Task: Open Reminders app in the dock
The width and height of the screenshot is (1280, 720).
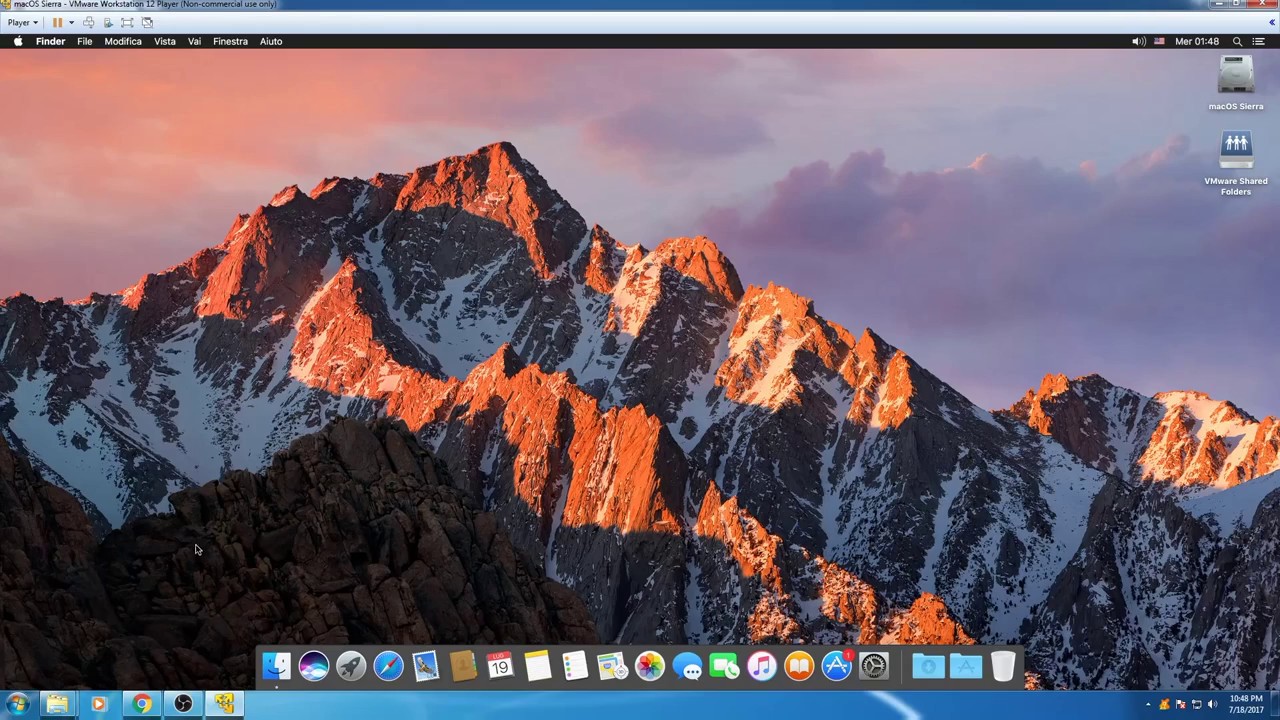Action: click(x=575, y=666)
